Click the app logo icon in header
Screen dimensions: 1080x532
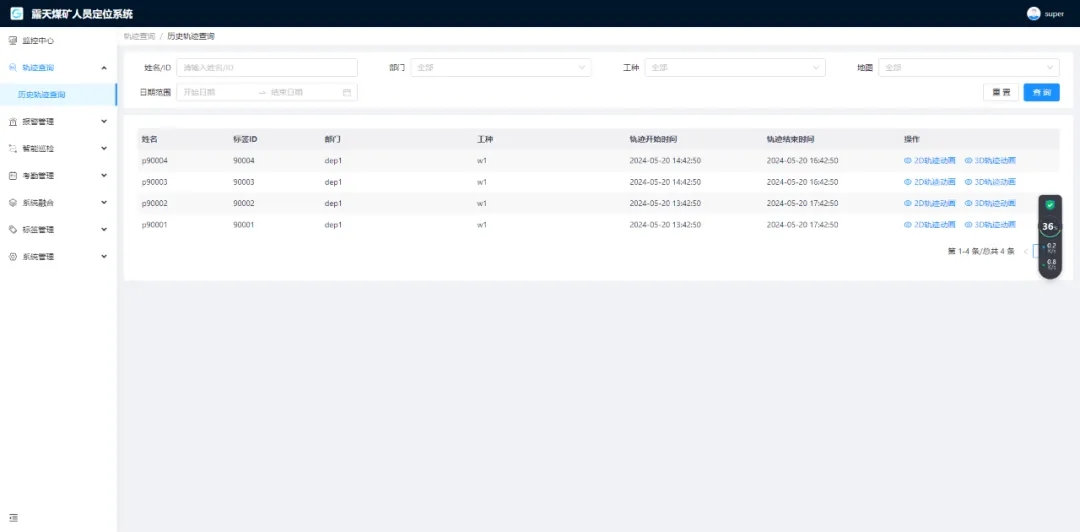(x=17, y=14)
